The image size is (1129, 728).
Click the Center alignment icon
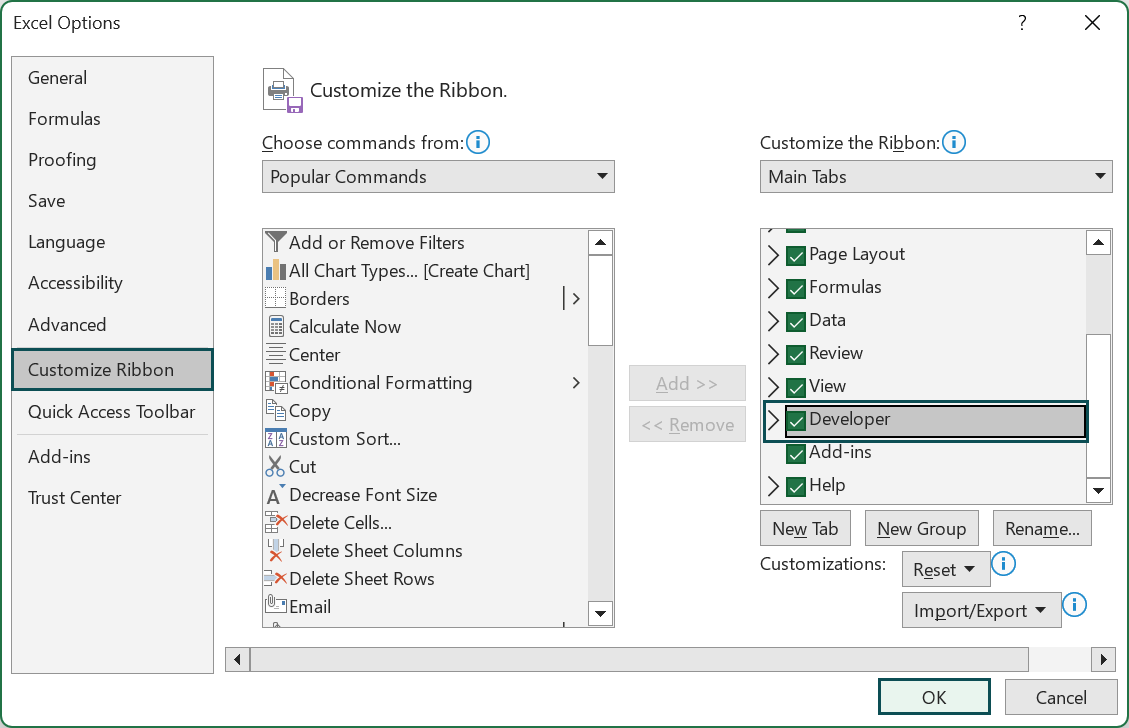click(x=276, y=354)
